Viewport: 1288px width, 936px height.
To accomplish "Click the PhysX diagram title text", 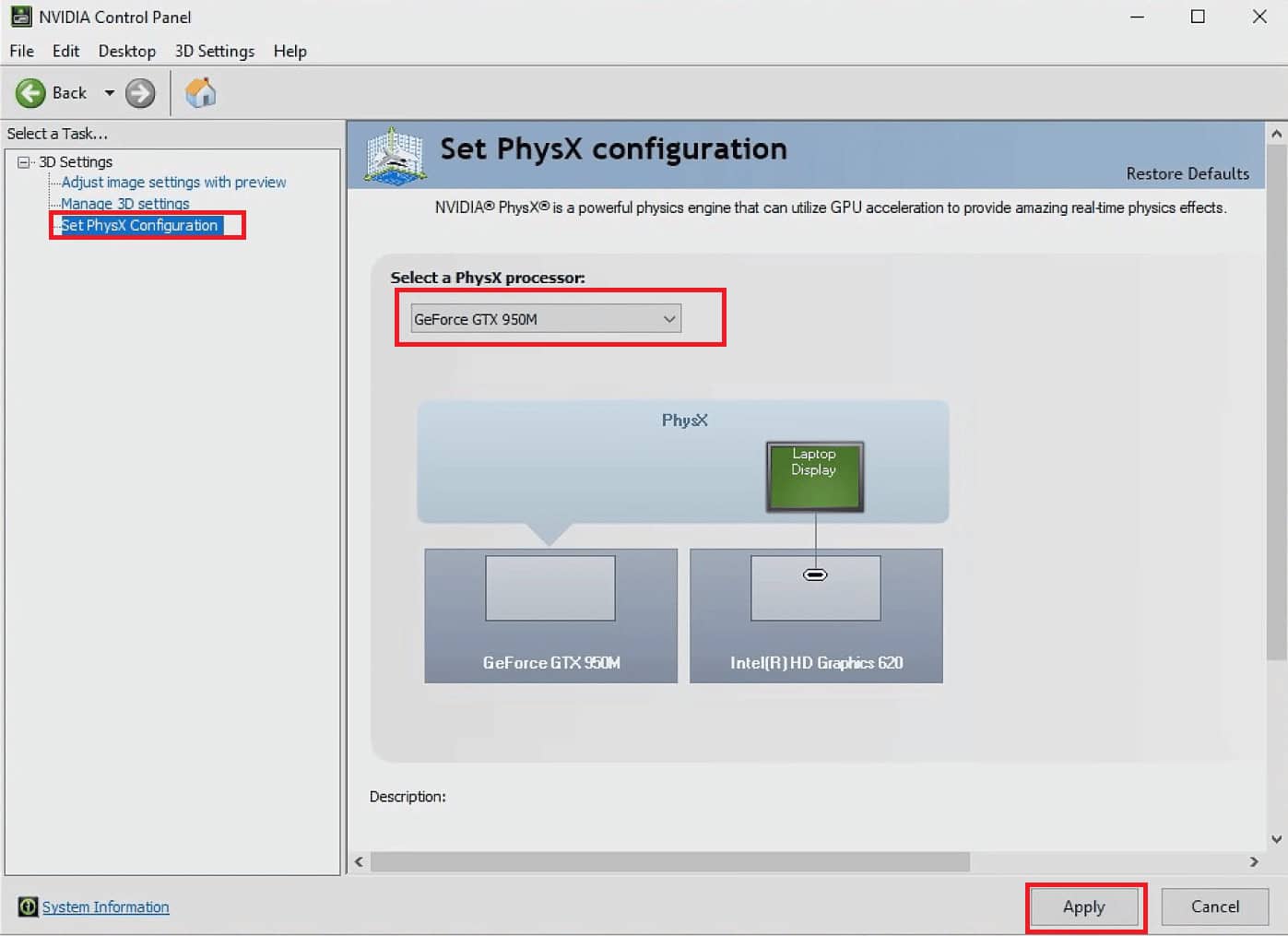I will click(x=685, y=420).
